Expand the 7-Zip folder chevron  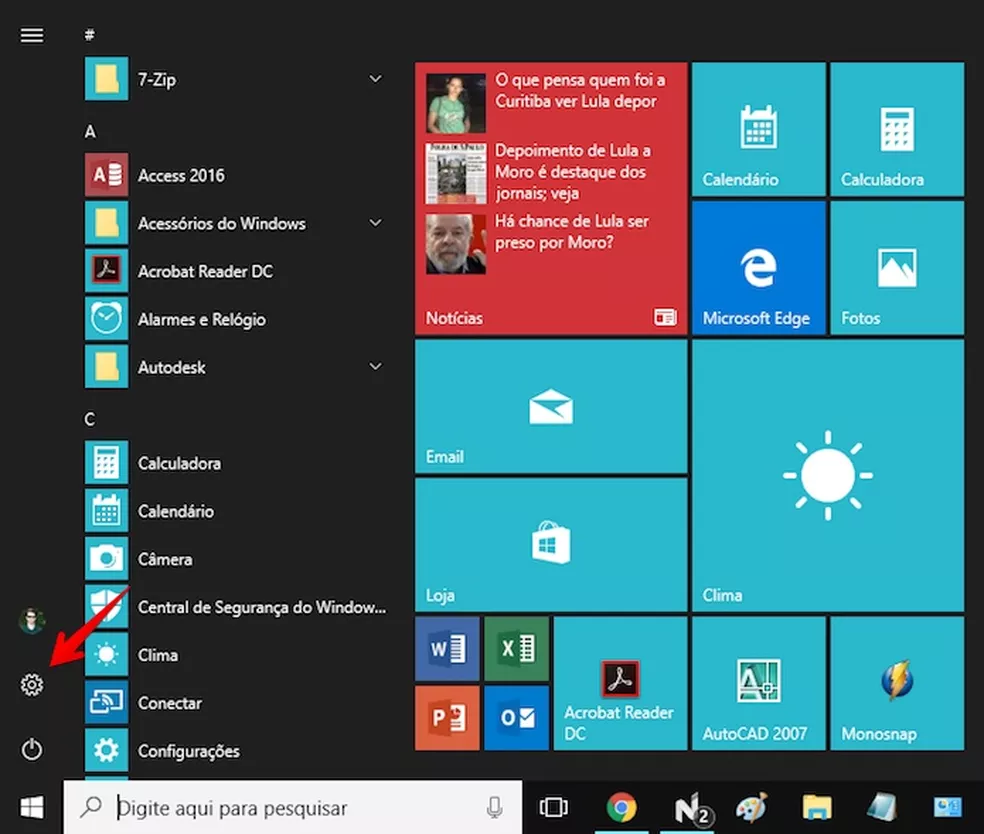375,79
